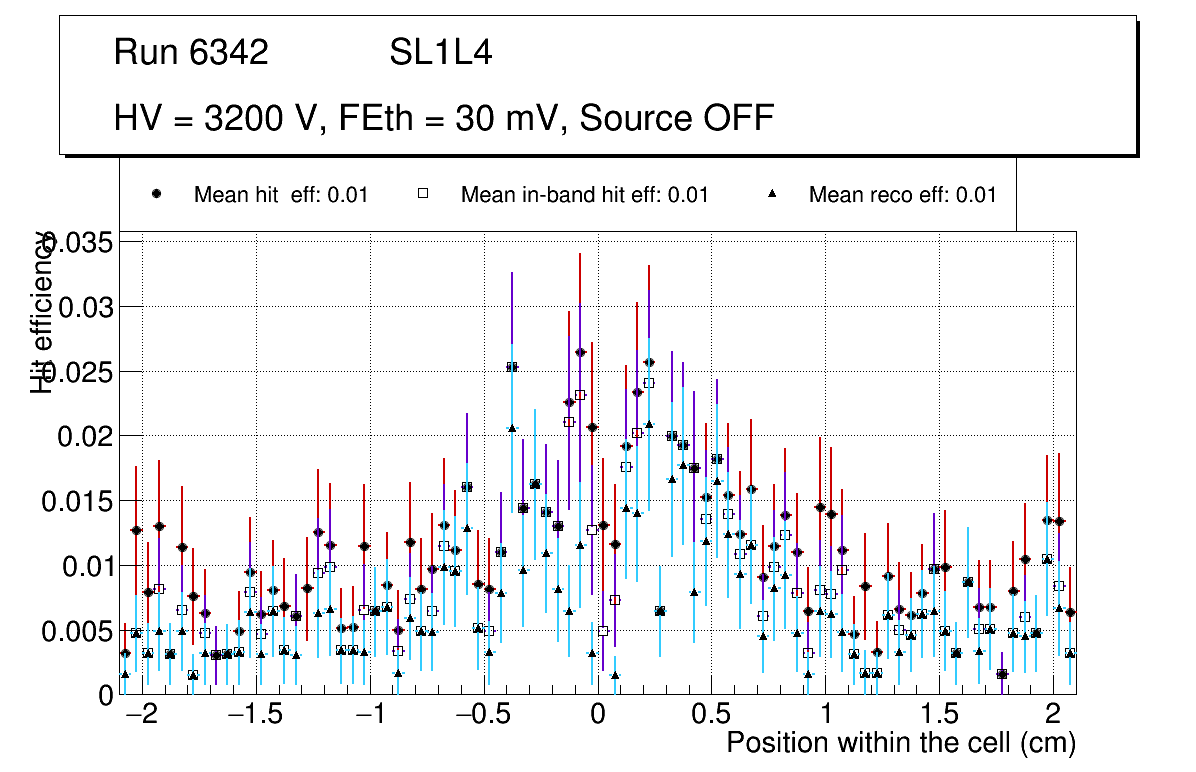Viewport: 1196px width, 772px height.
Task: Click the black triangle marker in the legend
Action: (x=772, y=194)
